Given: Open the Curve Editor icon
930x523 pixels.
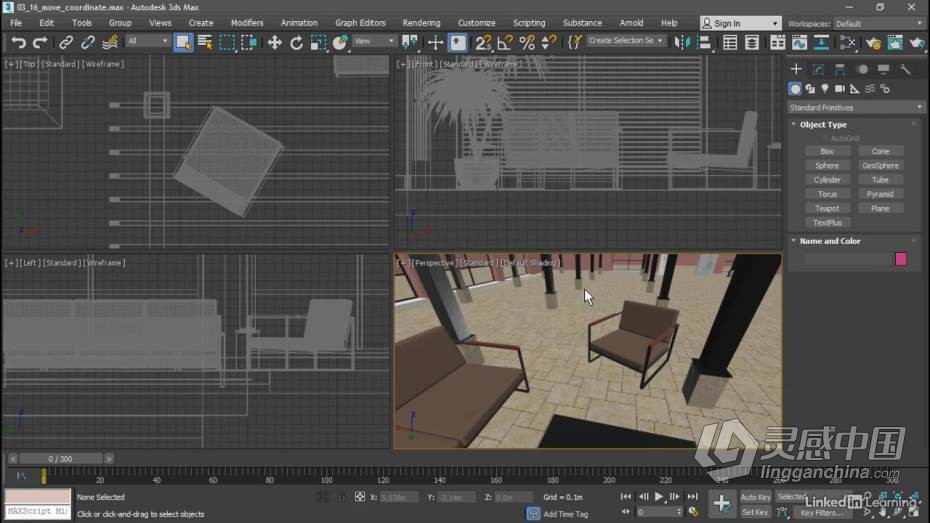Looking at the screenshot, I should (800, 42).
